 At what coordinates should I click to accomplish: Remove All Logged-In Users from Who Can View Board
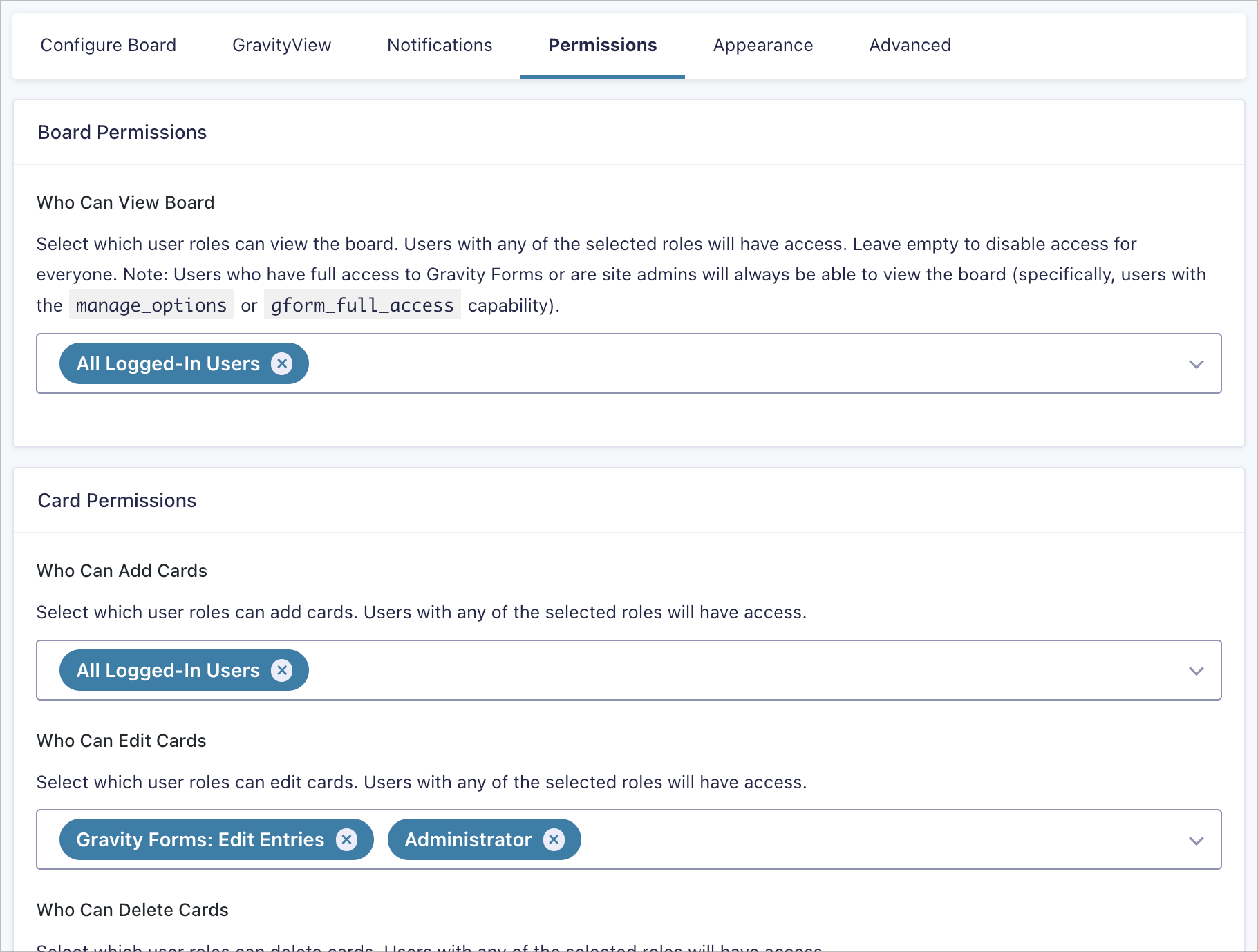pyautogui.click(x=282, y=363)
